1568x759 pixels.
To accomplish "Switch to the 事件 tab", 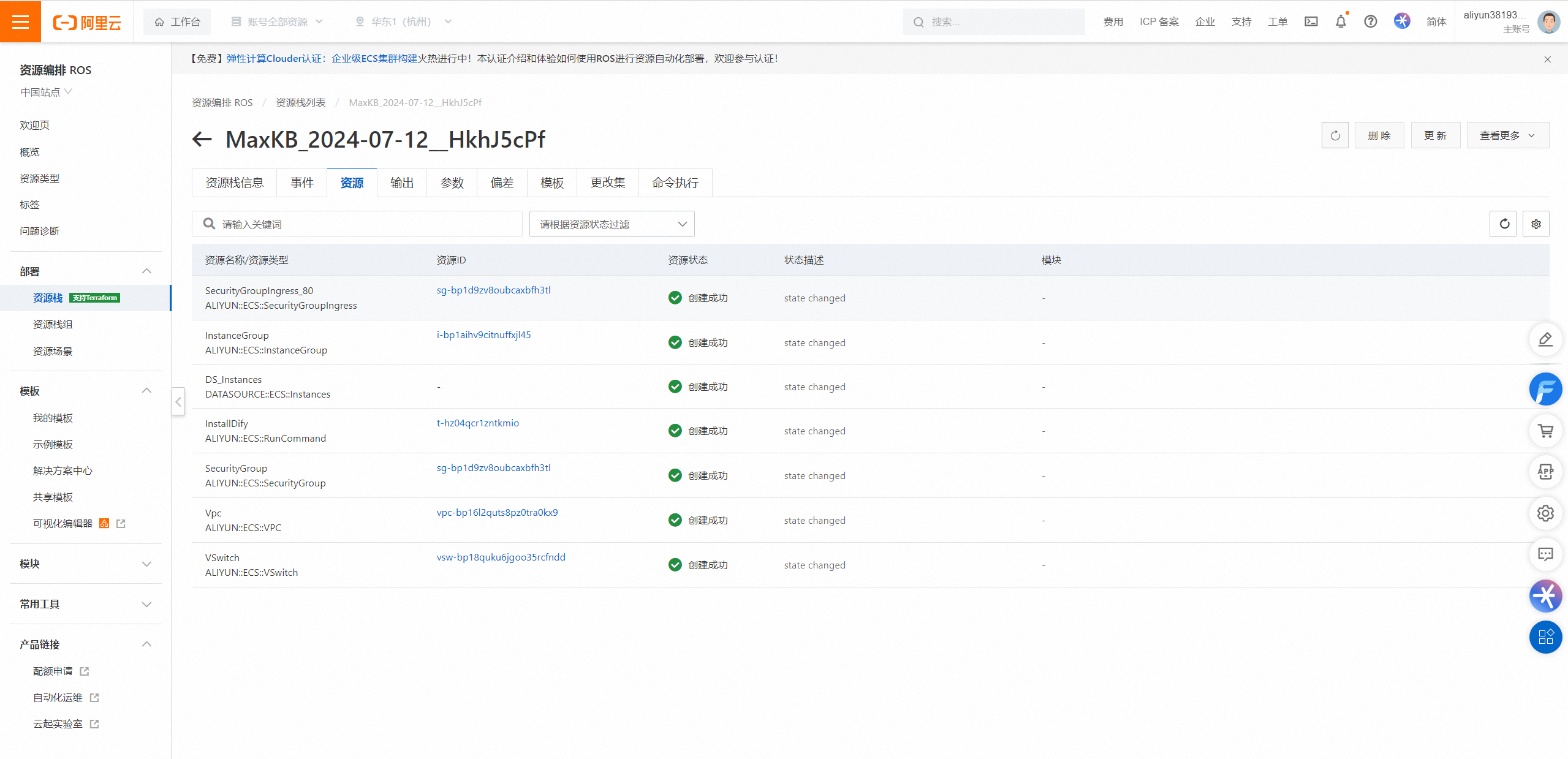I will tap(302, 183).
